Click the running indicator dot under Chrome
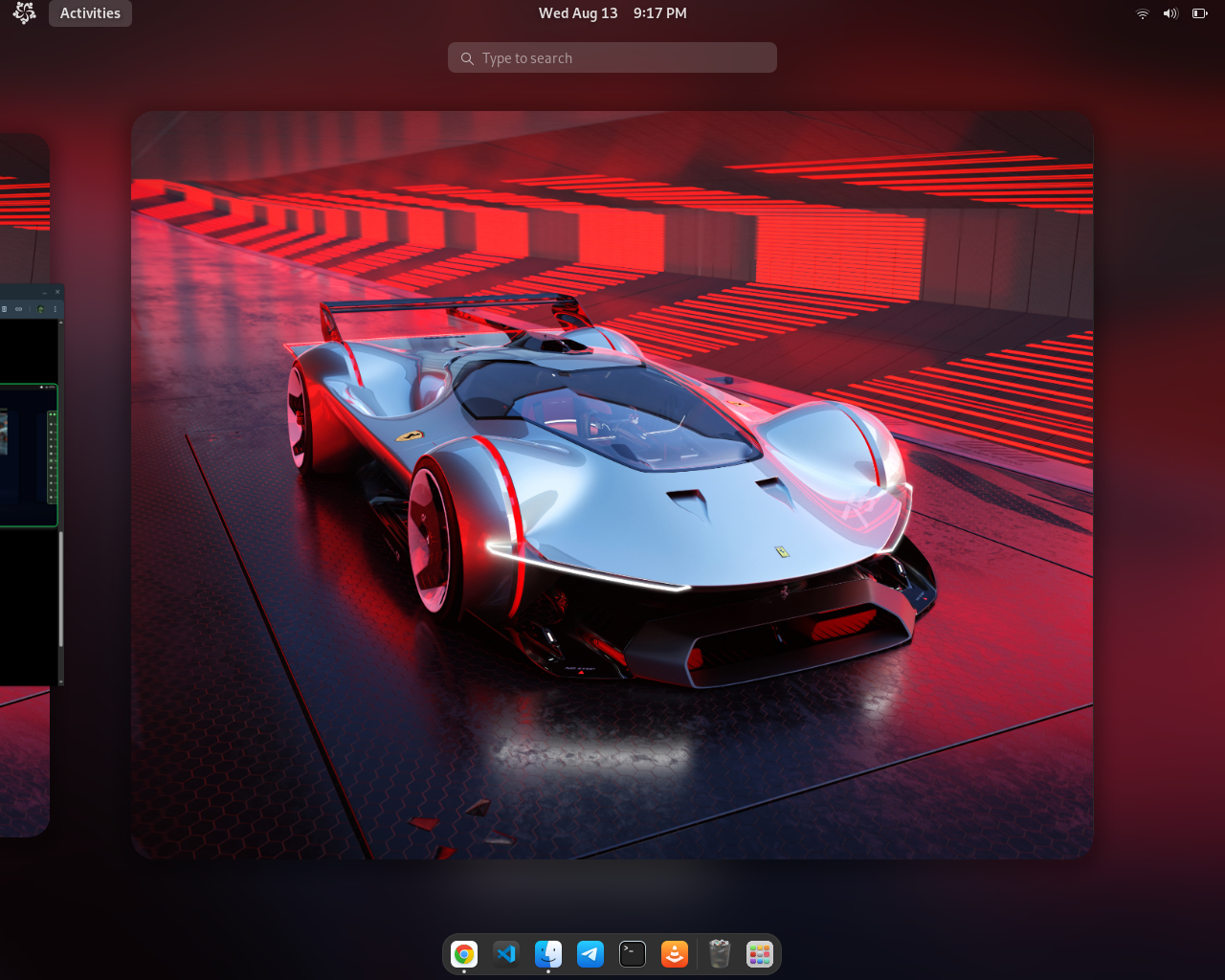The width and height of the screenshot is (1225, 980). [463, 970]
